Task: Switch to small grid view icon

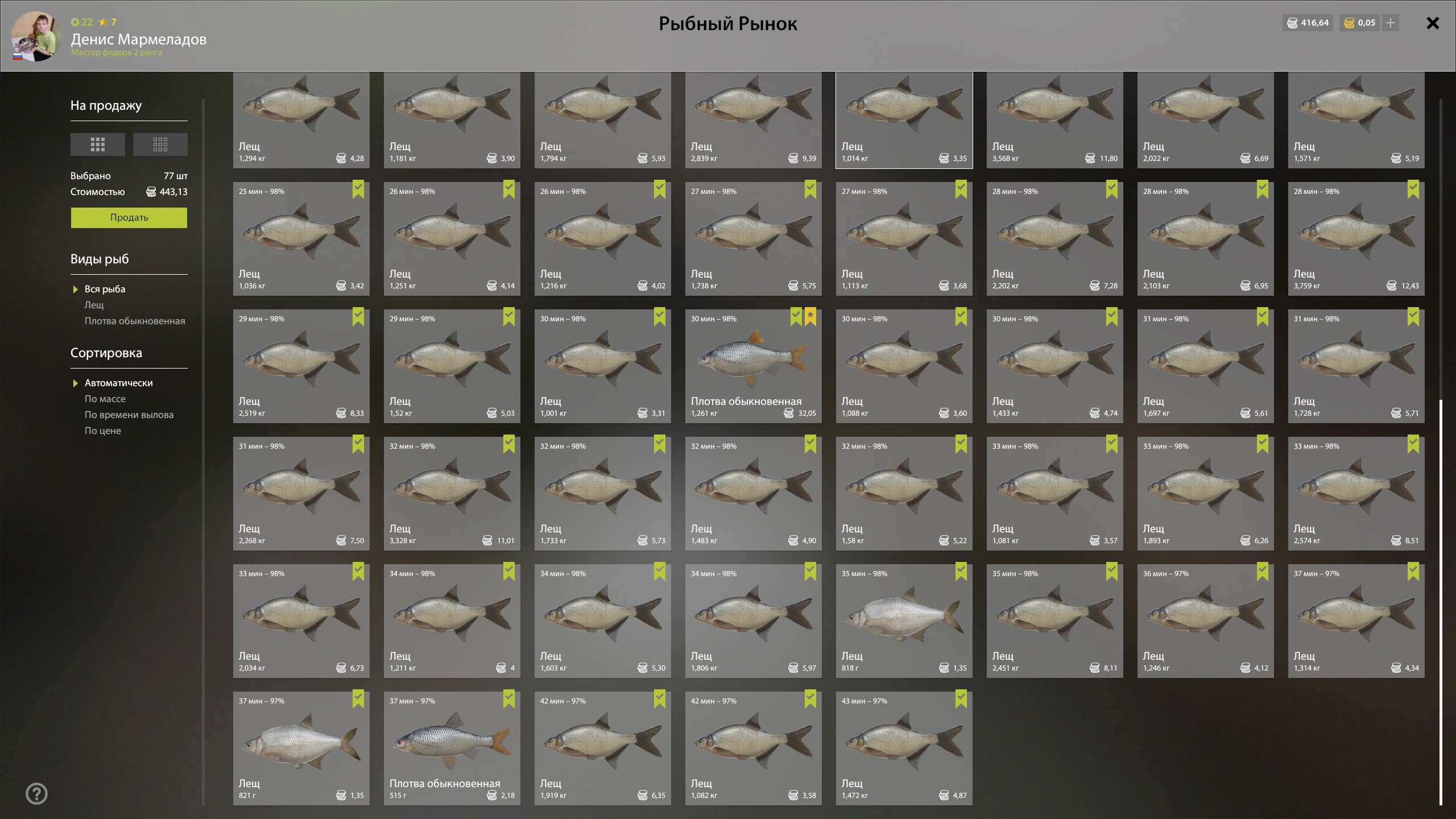Action: coord(160,144)
